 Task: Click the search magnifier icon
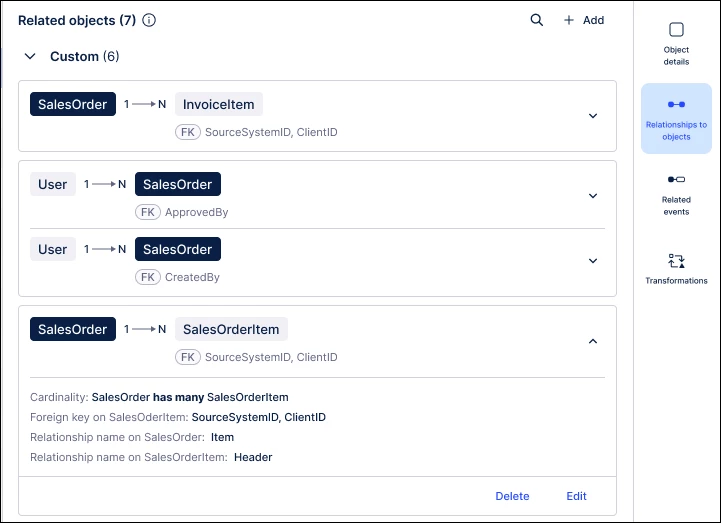[537, 20]
